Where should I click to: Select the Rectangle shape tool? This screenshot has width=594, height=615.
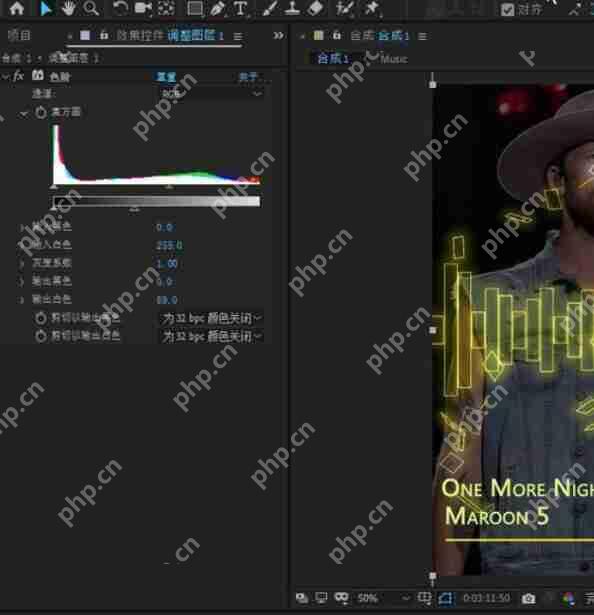click(195, 8)
